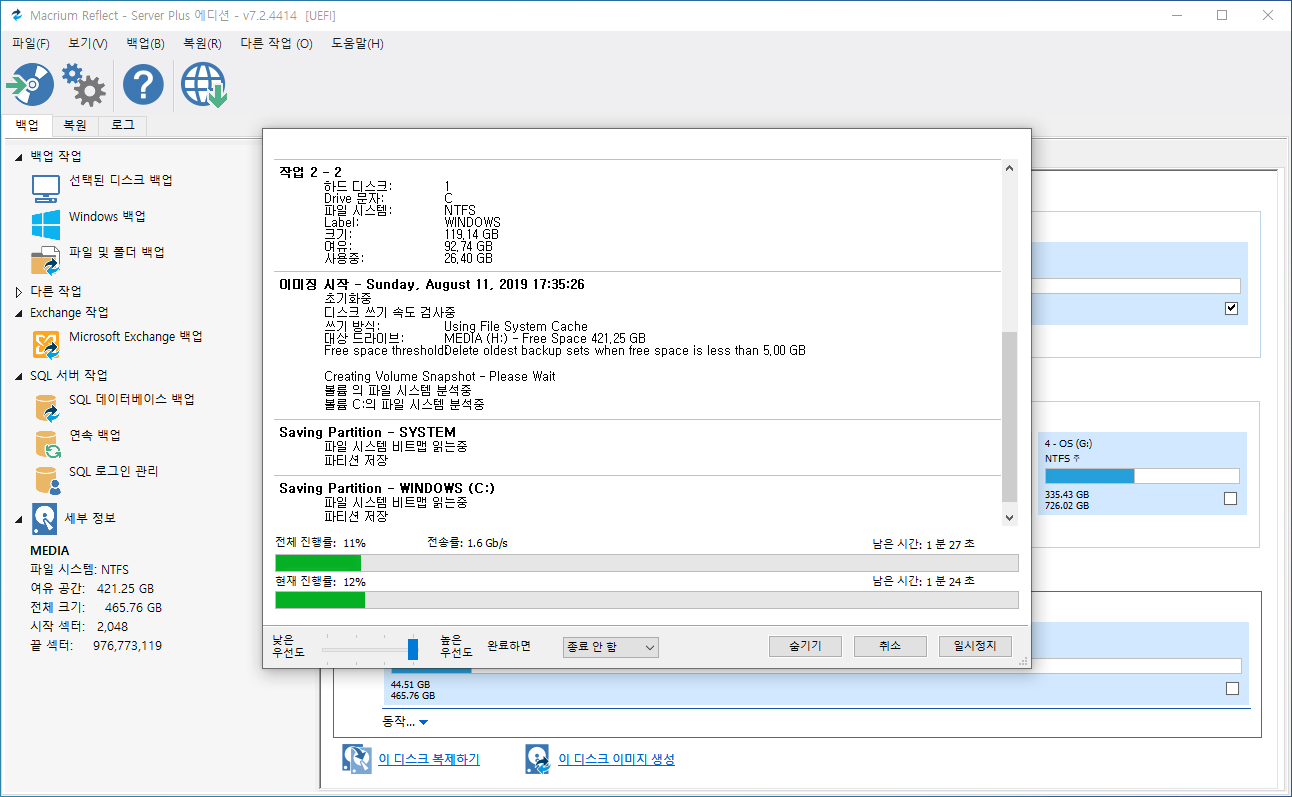Open the 보기(V) menu
This screenshot has height=797, width=1292.
pyautogui.click(x=88, y=43)
